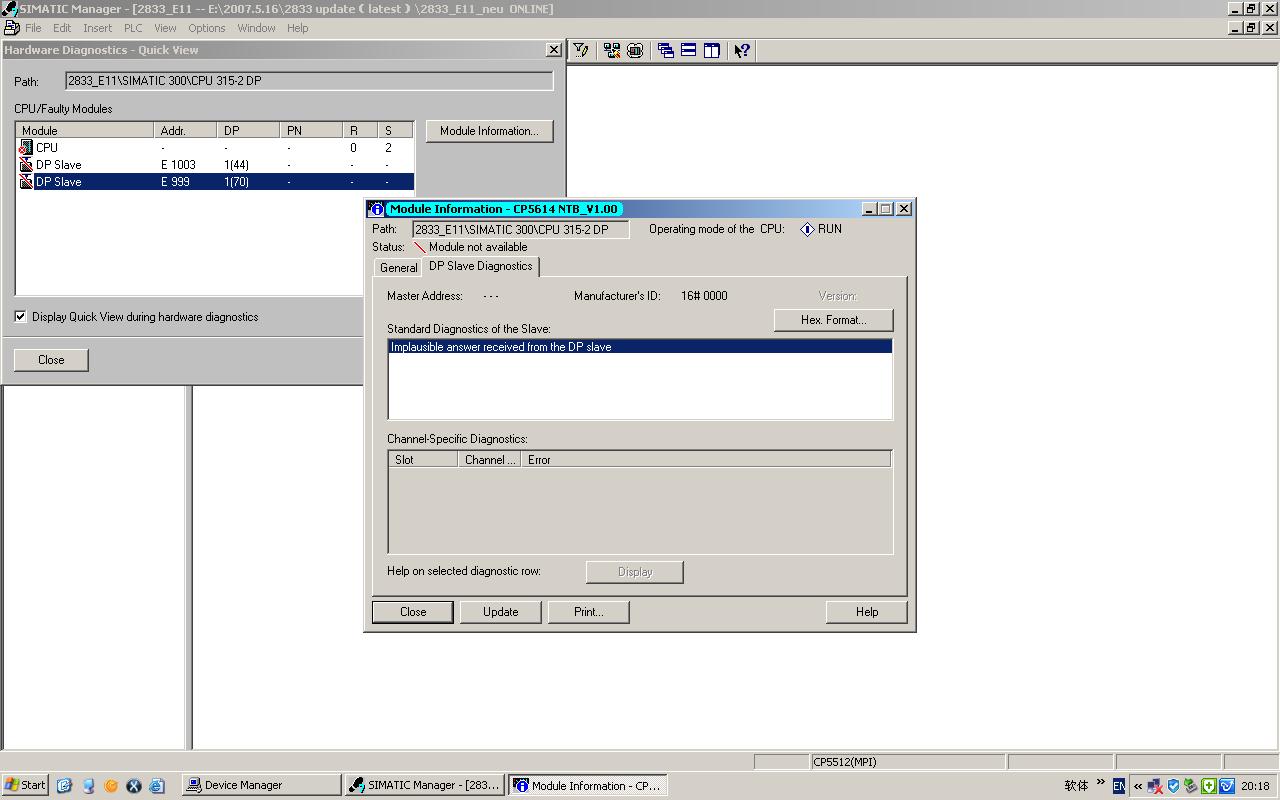Screen dimensions: 1280x800
Task: Arrange windows horizontally via toolbar icon
Action: 688,51
